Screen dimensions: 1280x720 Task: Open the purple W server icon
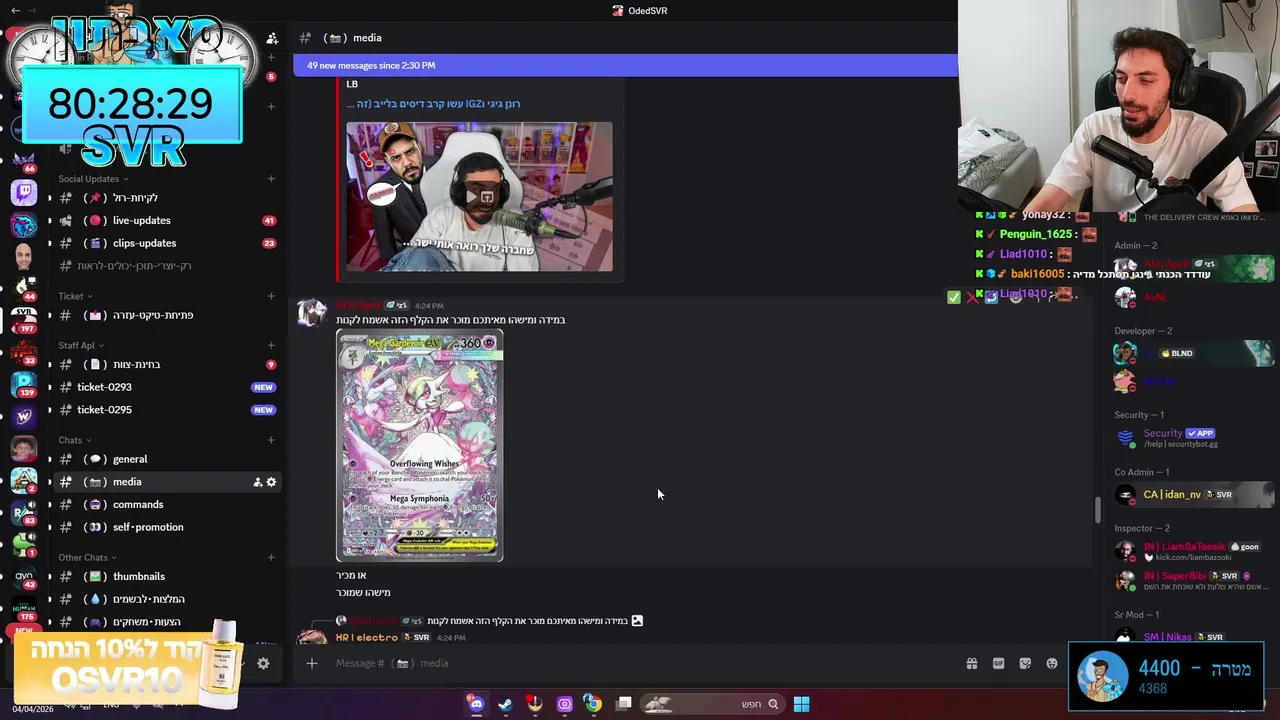pyautogui.click(x=24, y=416)
